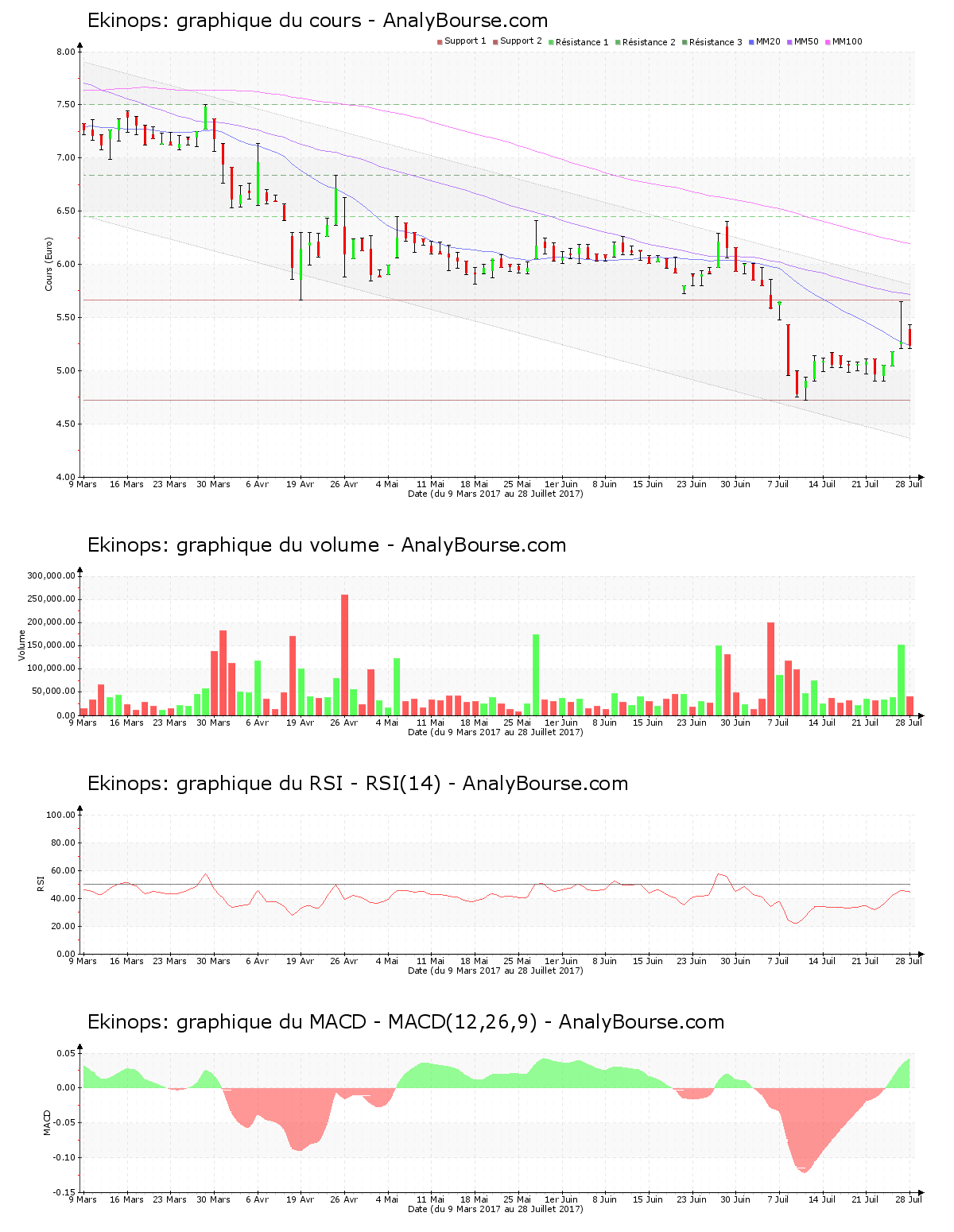Click the -0.15 MACD axis value

(65, 1193)
